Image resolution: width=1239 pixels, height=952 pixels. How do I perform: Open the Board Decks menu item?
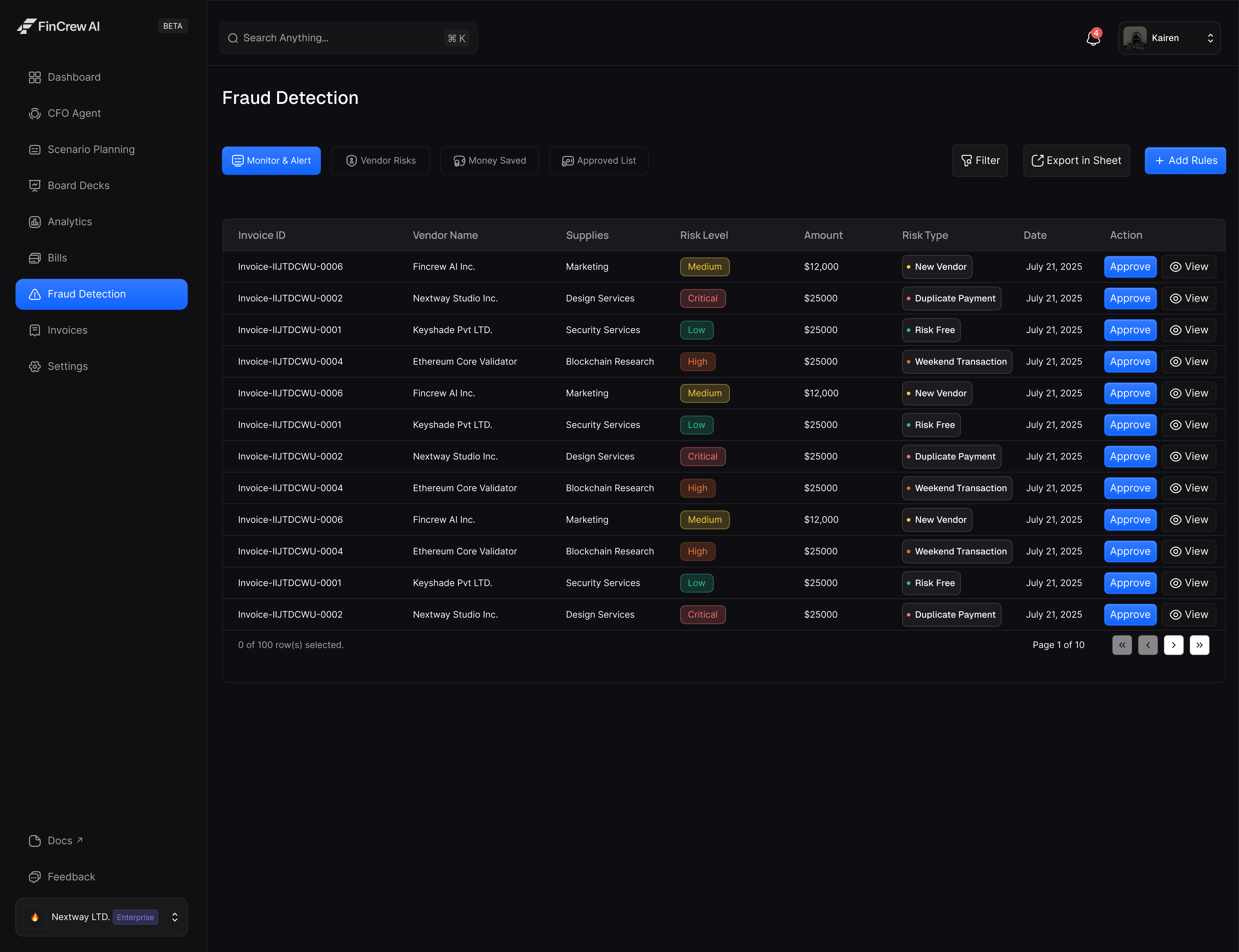pos(101,186)
